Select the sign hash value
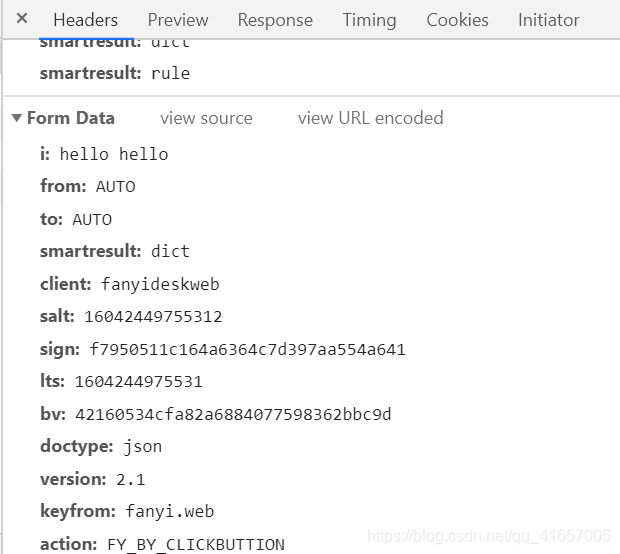The width and height of the screenshot is (620, 554). (247, 349)
